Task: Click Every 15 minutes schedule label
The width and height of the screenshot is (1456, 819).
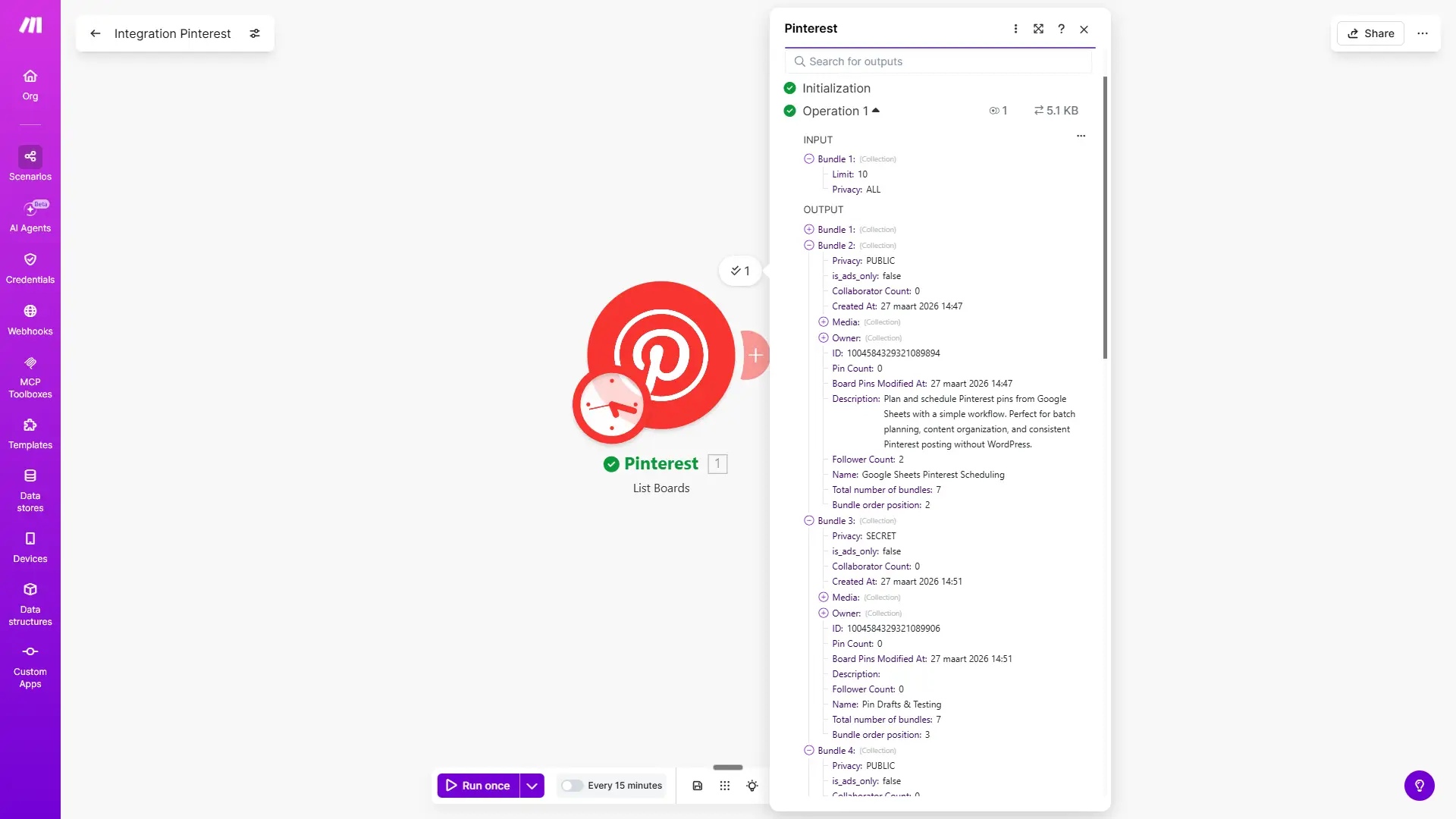Action: (625, 786)
